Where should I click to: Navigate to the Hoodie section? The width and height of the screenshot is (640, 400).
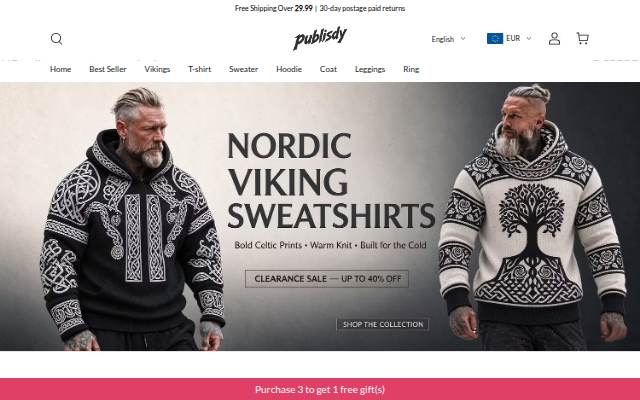click(289, 69)
